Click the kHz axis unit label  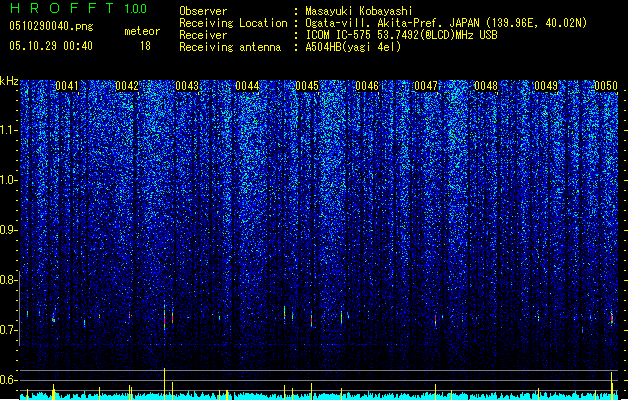click(x=9, y=81)
